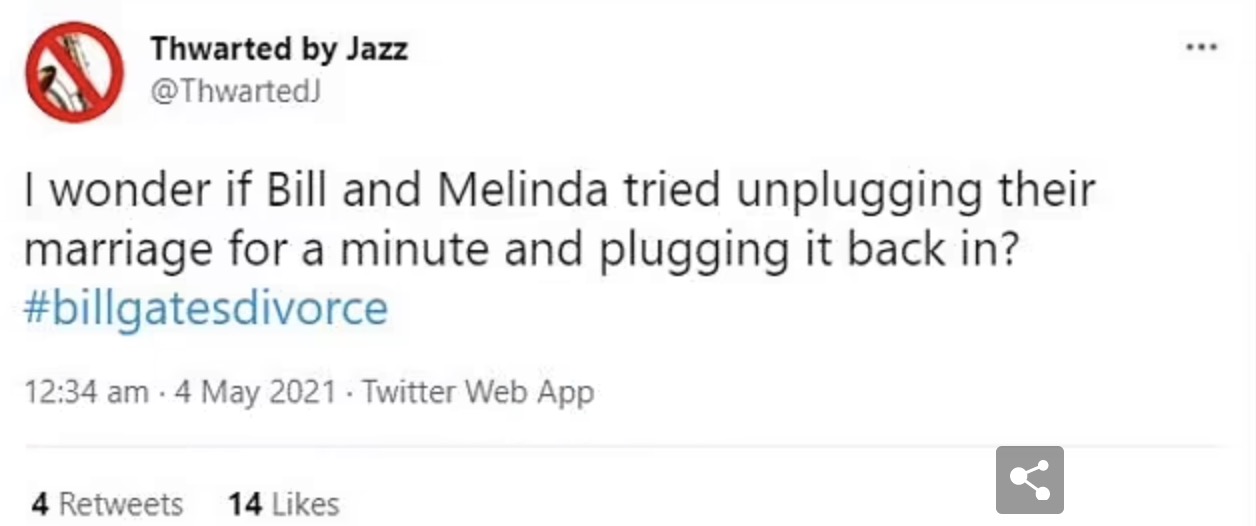Click the word Likes label
1256x526 pixels.
304,503
